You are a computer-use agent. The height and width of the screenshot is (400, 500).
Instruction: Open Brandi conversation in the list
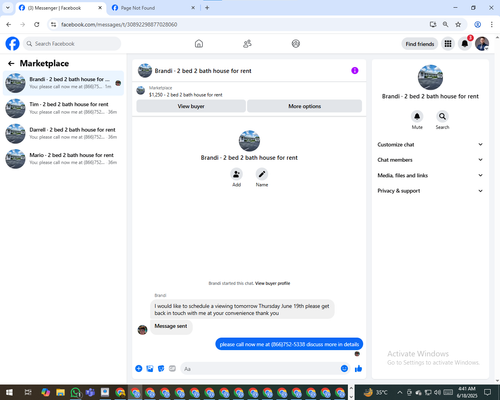[63, 83]
